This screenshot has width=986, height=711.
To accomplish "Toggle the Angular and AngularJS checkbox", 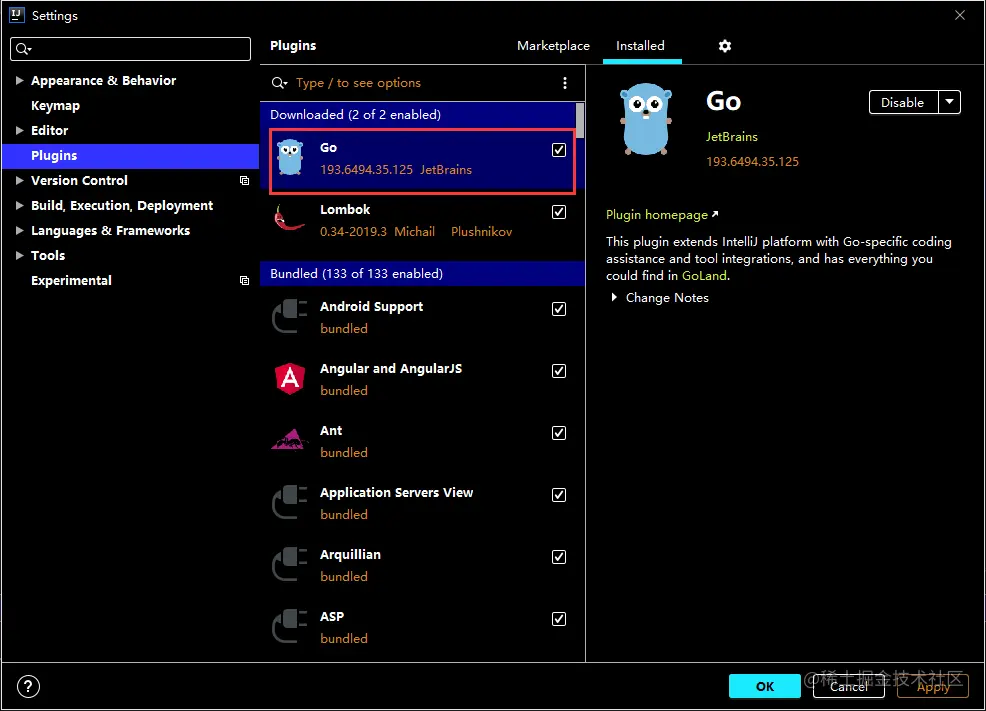I will (x=558, y=371).
